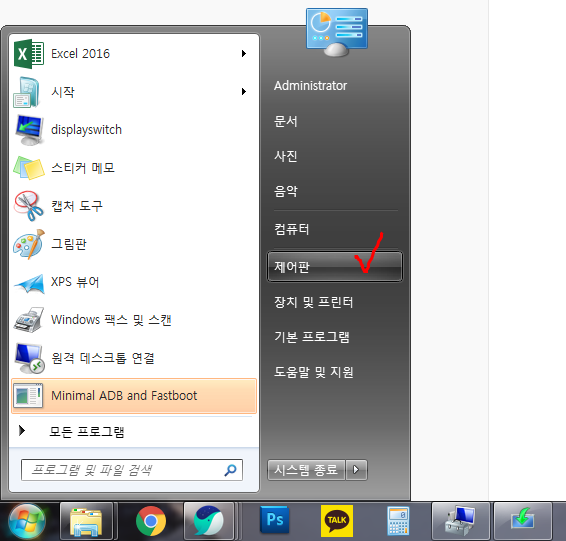Open the shutdown options arrow next to 시스템 종료
Image resolution: width=566 pixels, height=541 pixels.
point(356,470)
